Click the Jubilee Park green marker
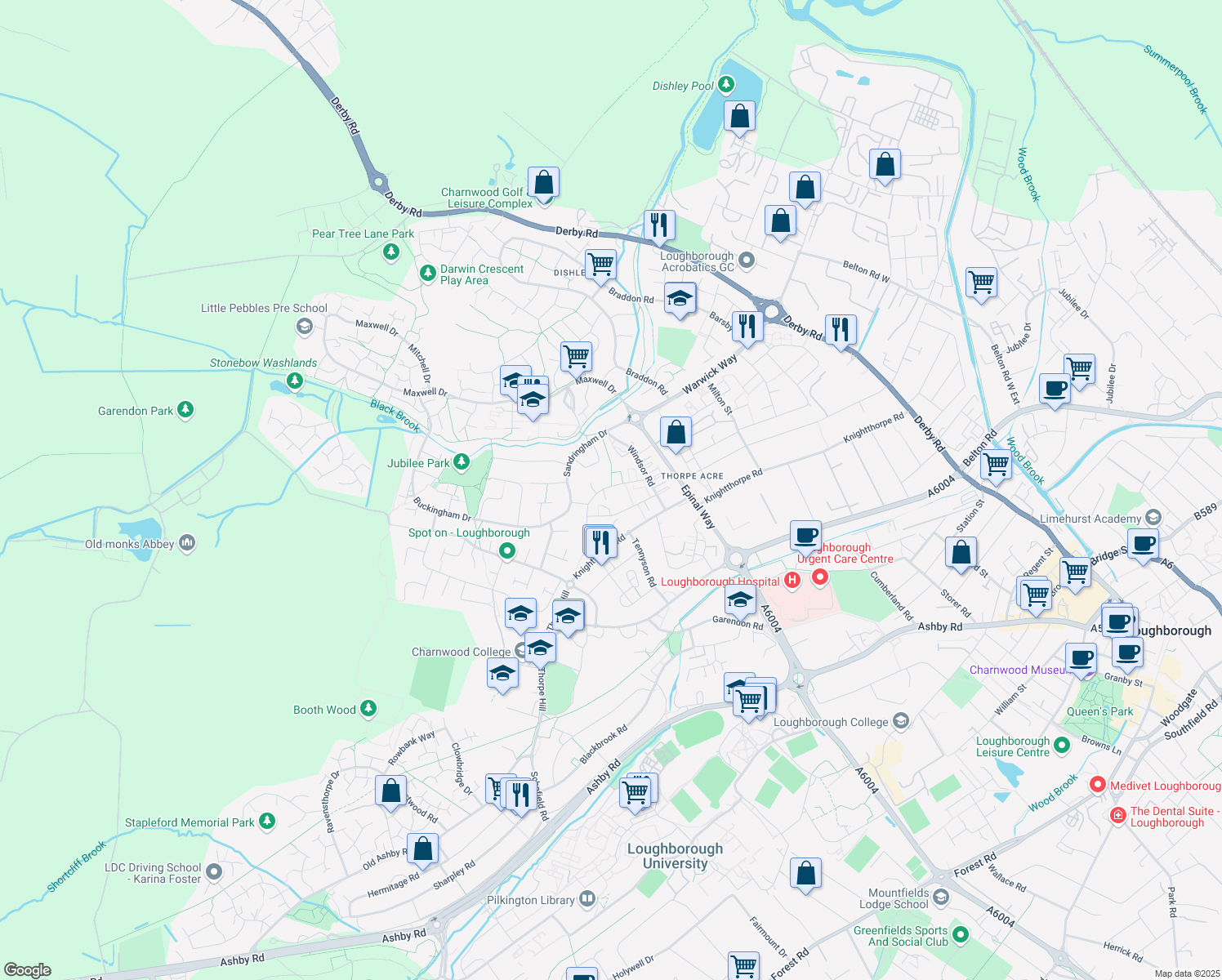The height and width of the screenshot is (980, 1222). (x=462, y=462)
